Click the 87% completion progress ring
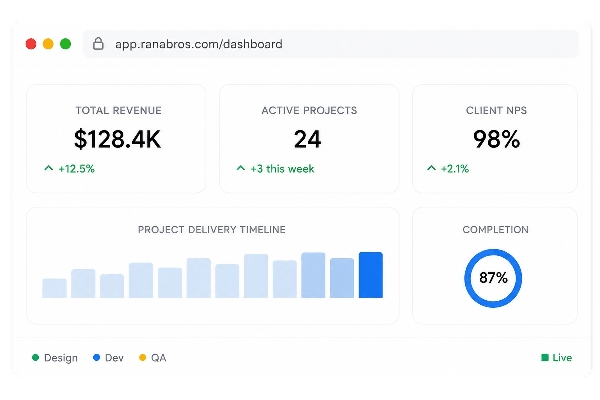The image size is (600, 400). (x=493, y=278)
